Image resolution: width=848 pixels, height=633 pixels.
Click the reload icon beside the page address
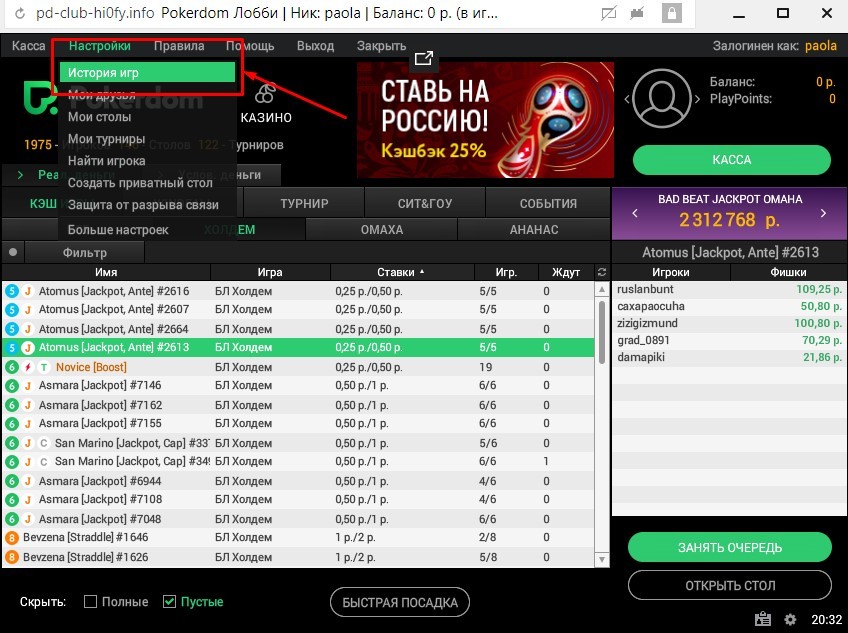[19, 13]
